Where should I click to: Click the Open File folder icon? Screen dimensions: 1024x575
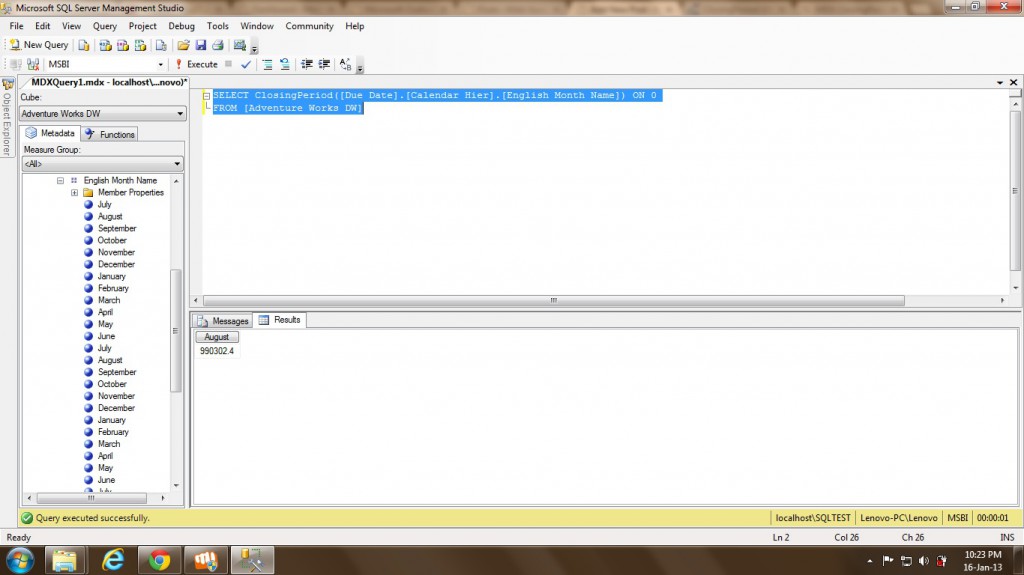click(x=183, y=45)
